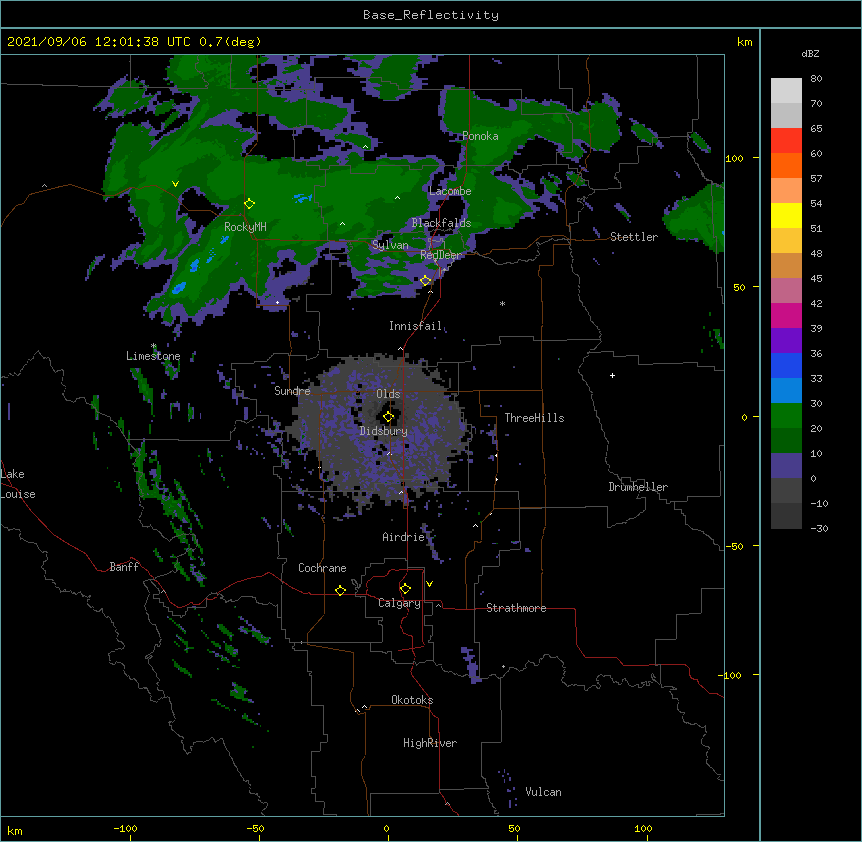Viewport: 862px width, 842px height.
Task: Click the Sundre town label
Action: coord(292,391)
